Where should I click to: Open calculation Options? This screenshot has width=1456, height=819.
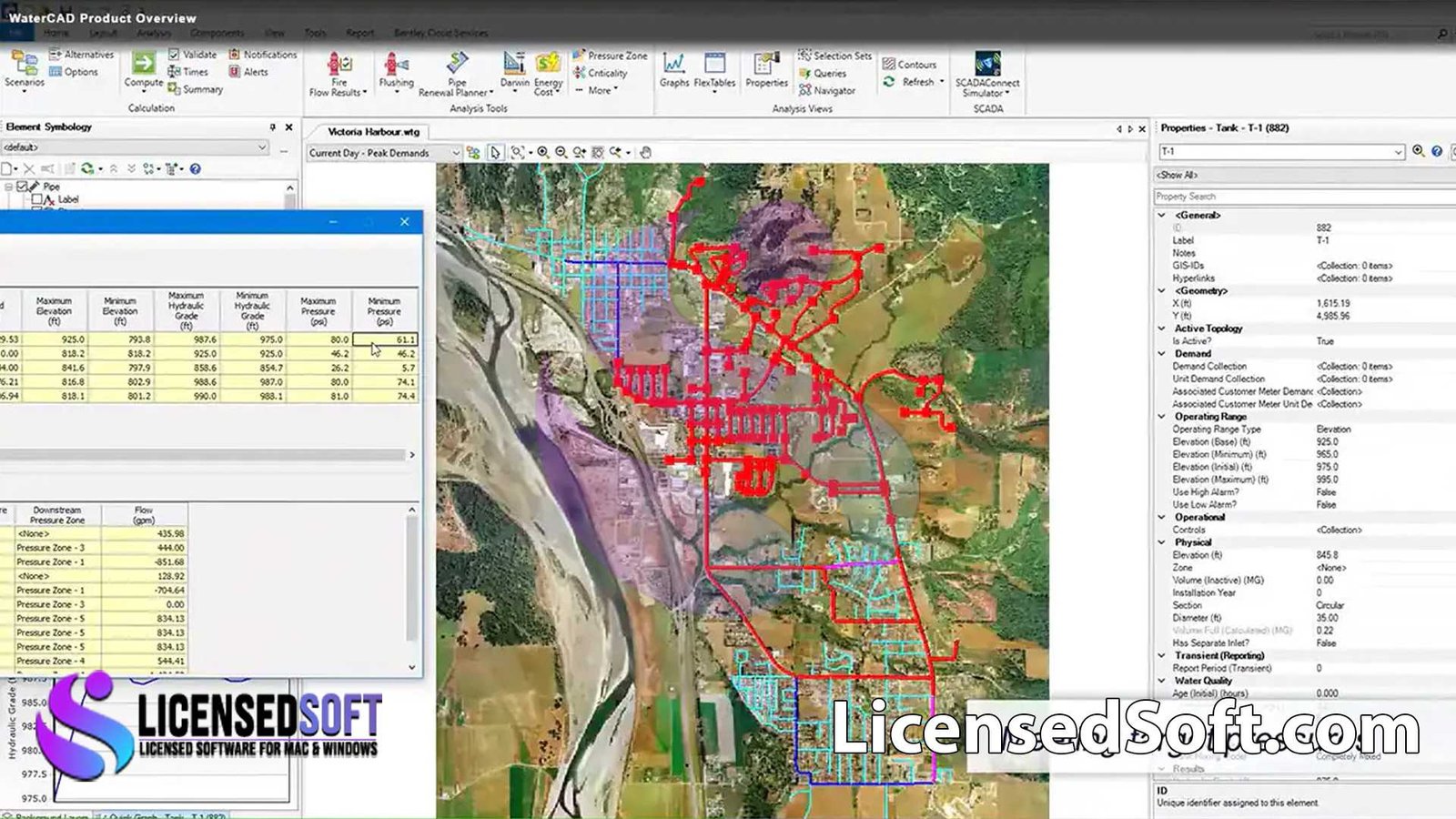pyautogui.click(x=73, y=72)
